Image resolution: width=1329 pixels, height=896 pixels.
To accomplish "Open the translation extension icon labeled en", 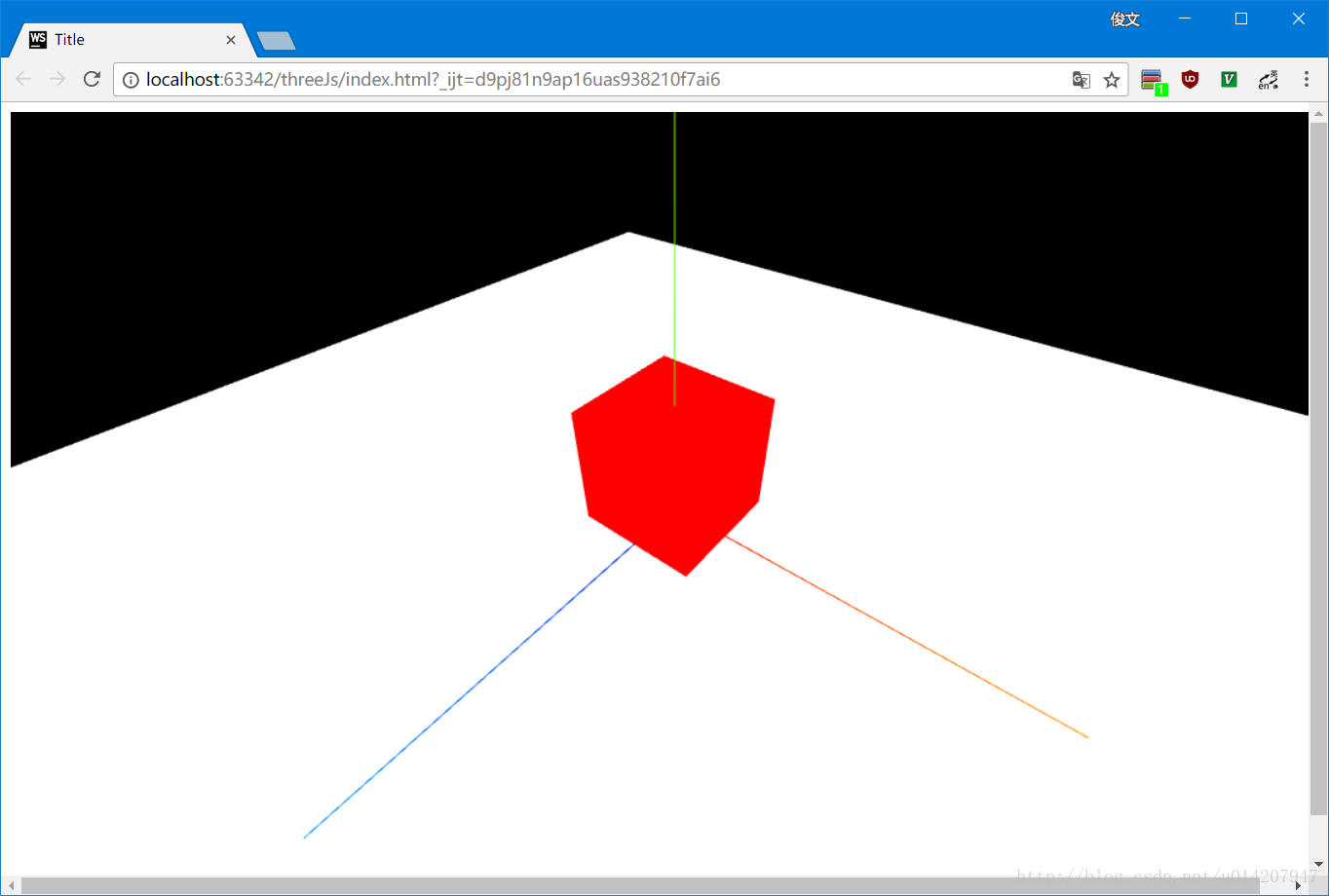I will coord(1268,80).
